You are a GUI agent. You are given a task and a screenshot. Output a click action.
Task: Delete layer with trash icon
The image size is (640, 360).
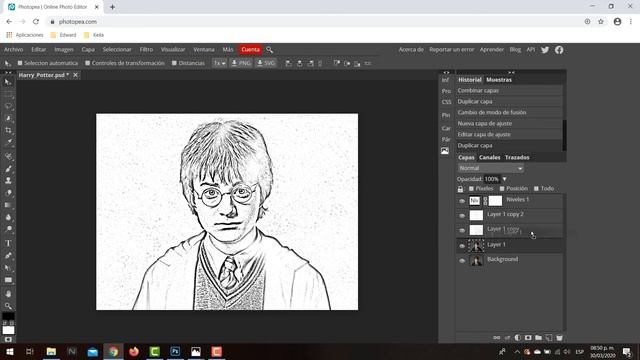(559, 338)
